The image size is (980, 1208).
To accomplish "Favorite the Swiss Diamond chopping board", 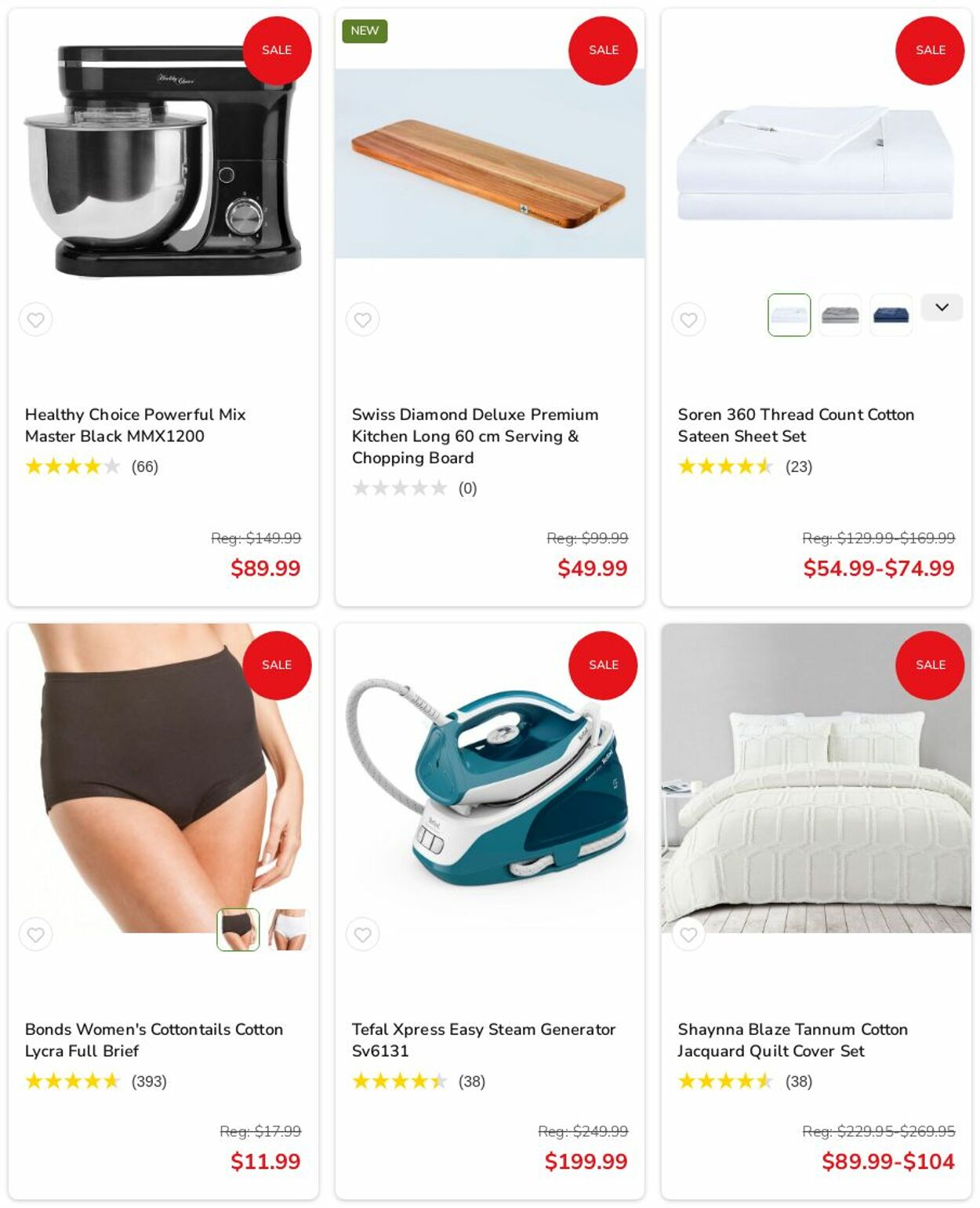I will pos(362,320).
